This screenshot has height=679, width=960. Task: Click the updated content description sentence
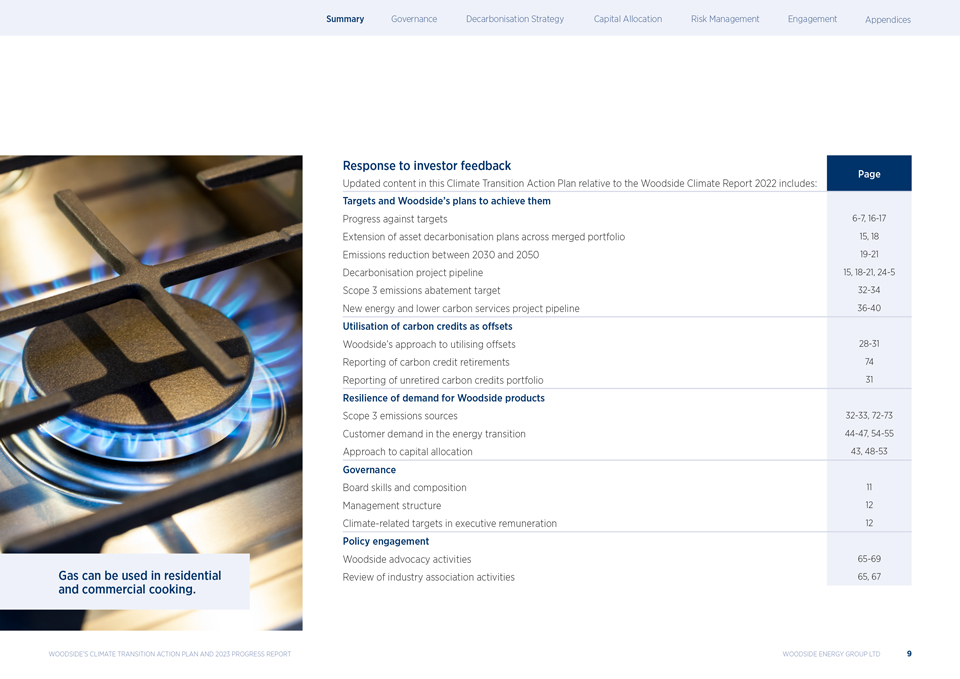pos(579,183)
